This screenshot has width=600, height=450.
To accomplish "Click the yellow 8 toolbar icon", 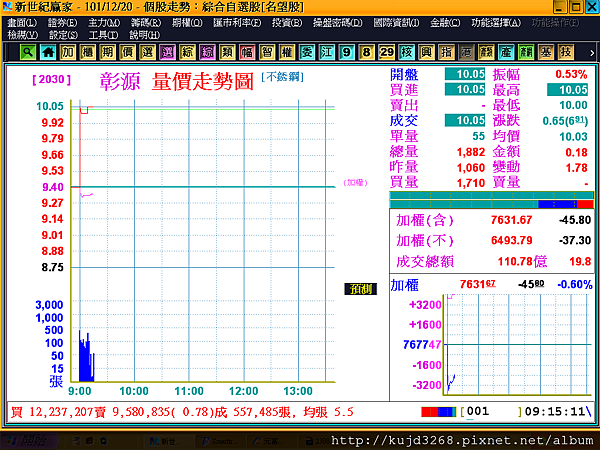I will pos(366,52).
